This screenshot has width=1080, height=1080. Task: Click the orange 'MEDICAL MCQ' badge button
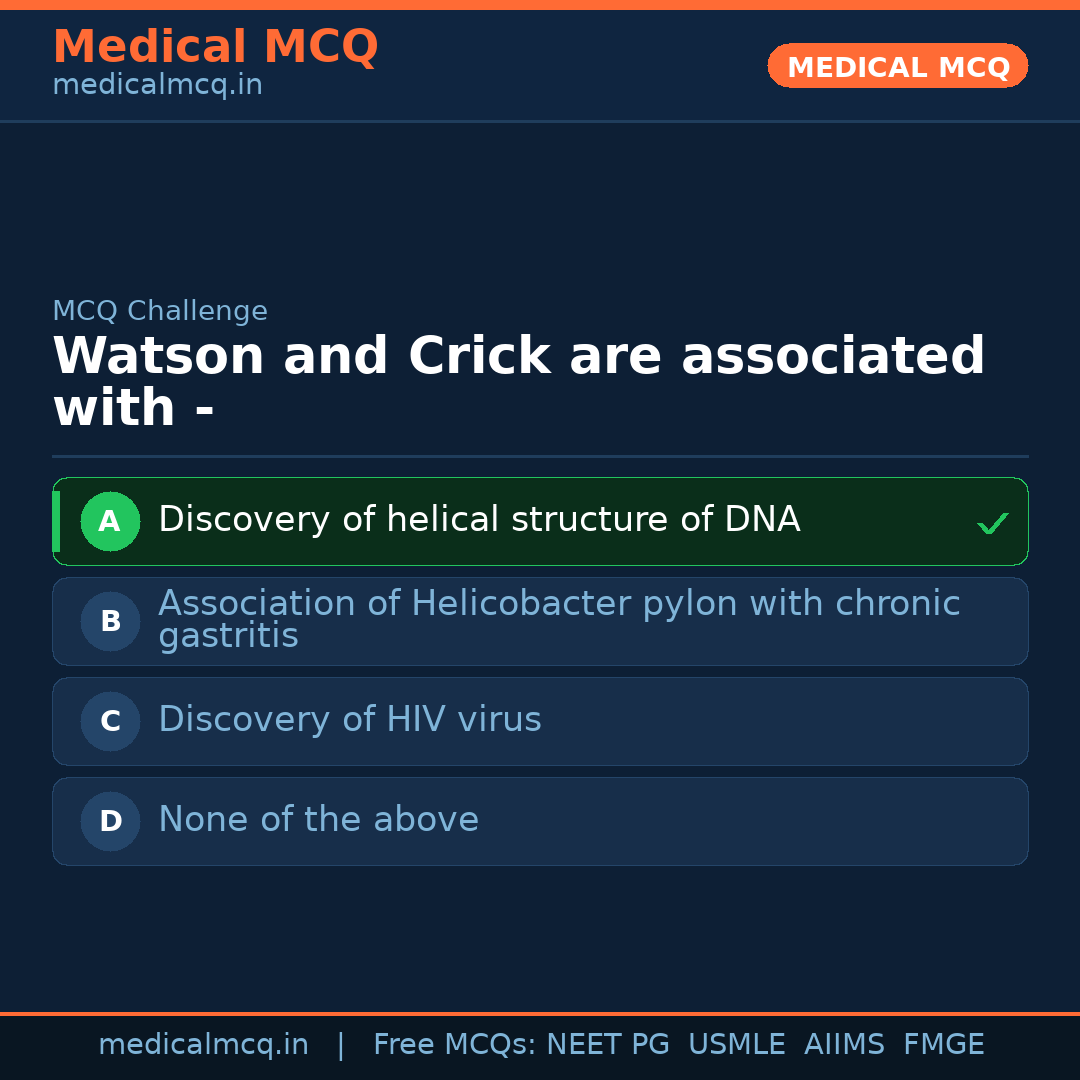click(x=897, y=66)
